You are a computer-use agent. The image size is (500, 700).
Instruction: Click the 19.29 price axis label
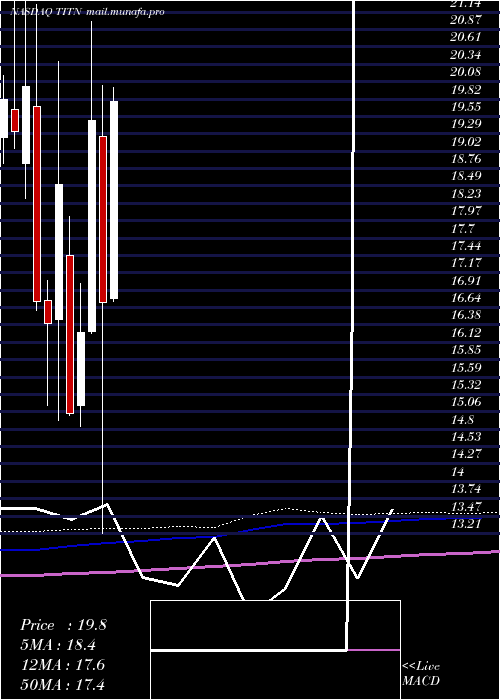(466, 124)
